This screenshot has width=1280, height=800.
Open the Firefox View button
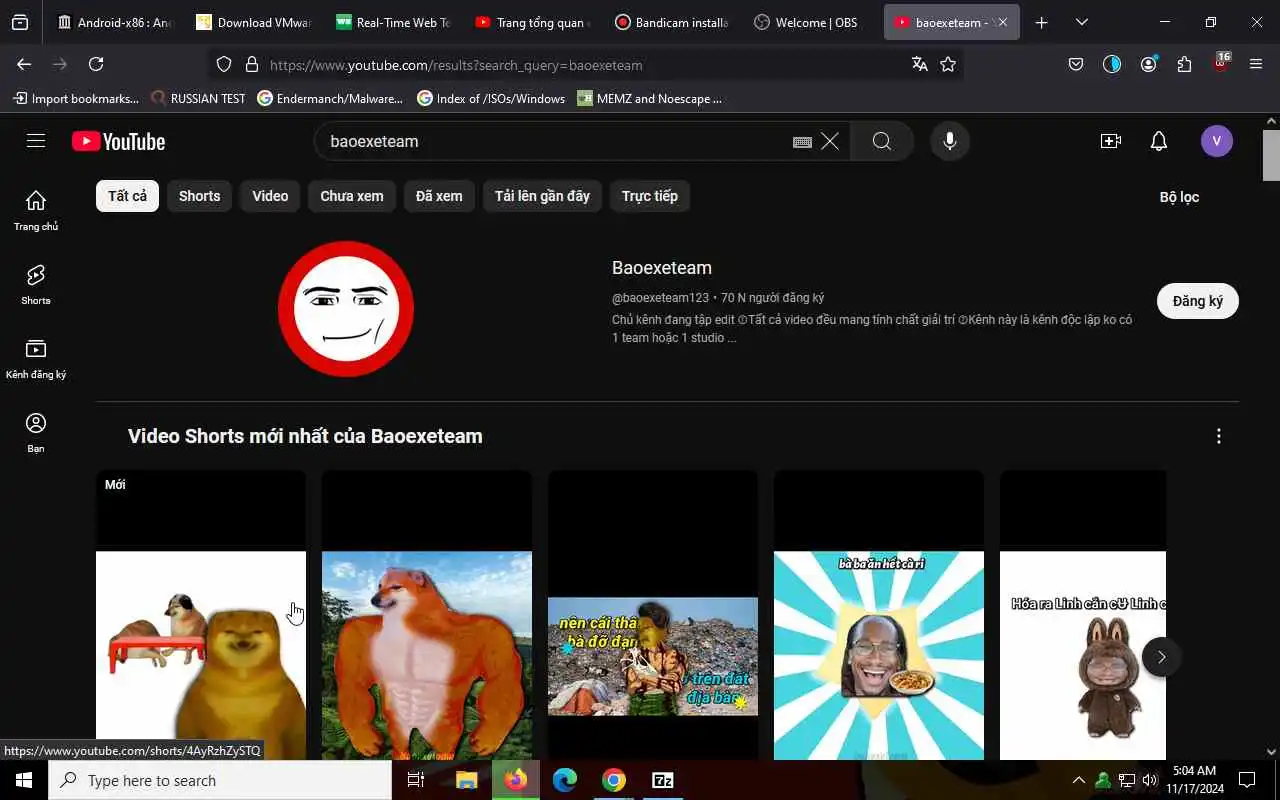[20, 22]
